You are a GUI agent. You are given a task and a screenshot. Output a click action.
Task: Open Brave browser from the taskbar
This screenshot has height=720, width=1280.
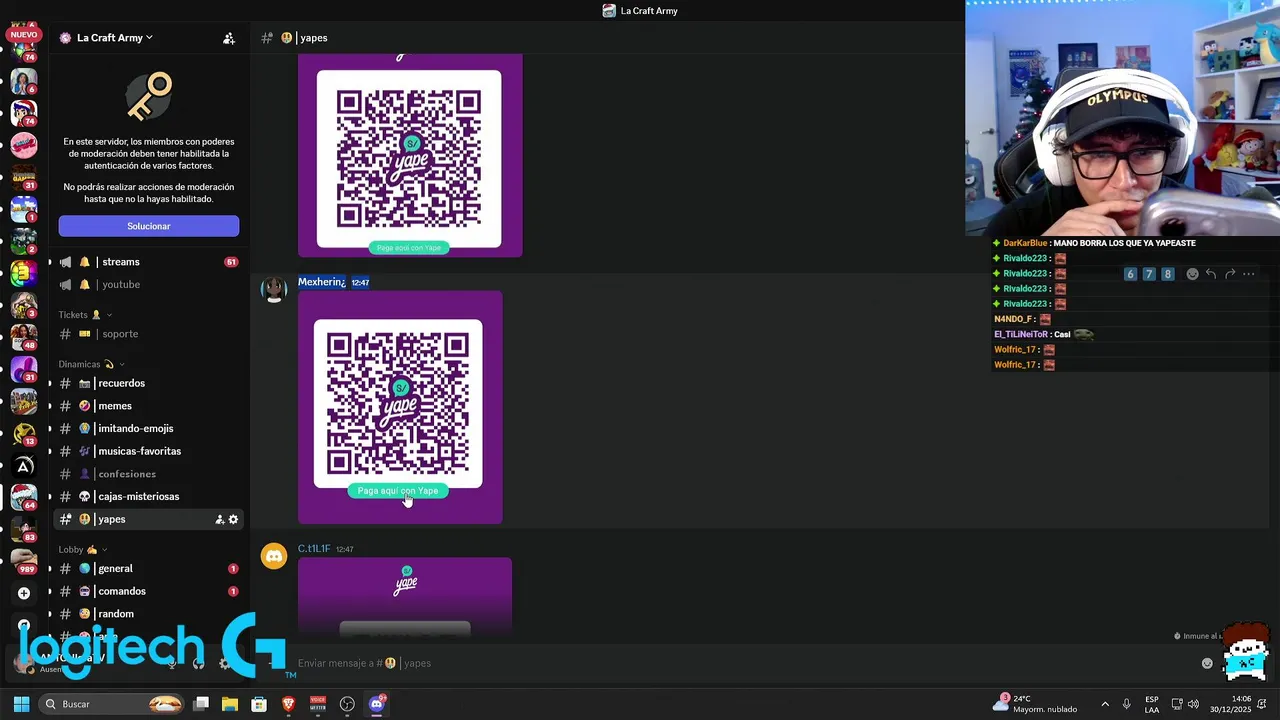click(288, 704)
